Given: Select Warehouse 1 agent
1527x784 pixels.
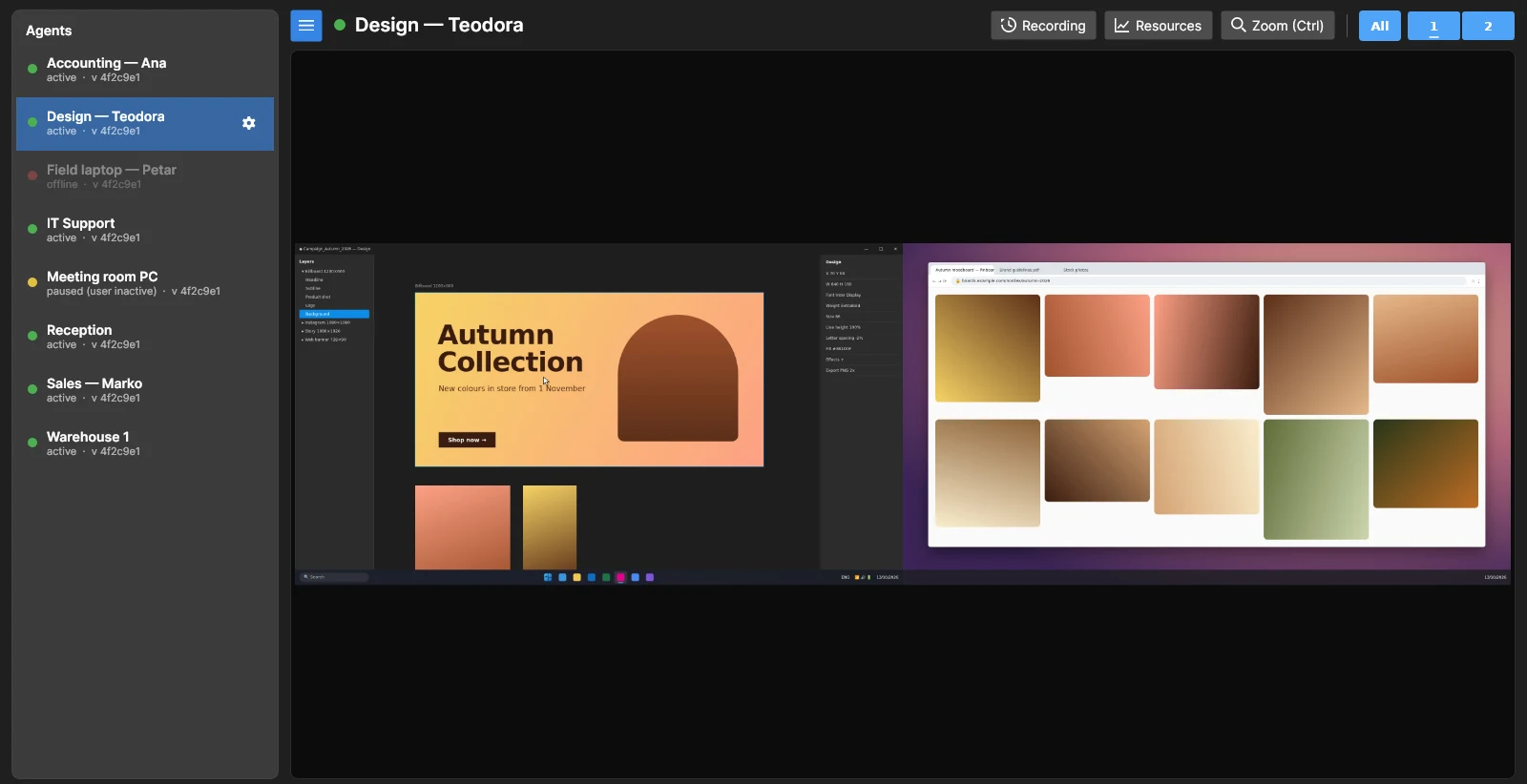Looking at the screenshot, I should point(145,444).
